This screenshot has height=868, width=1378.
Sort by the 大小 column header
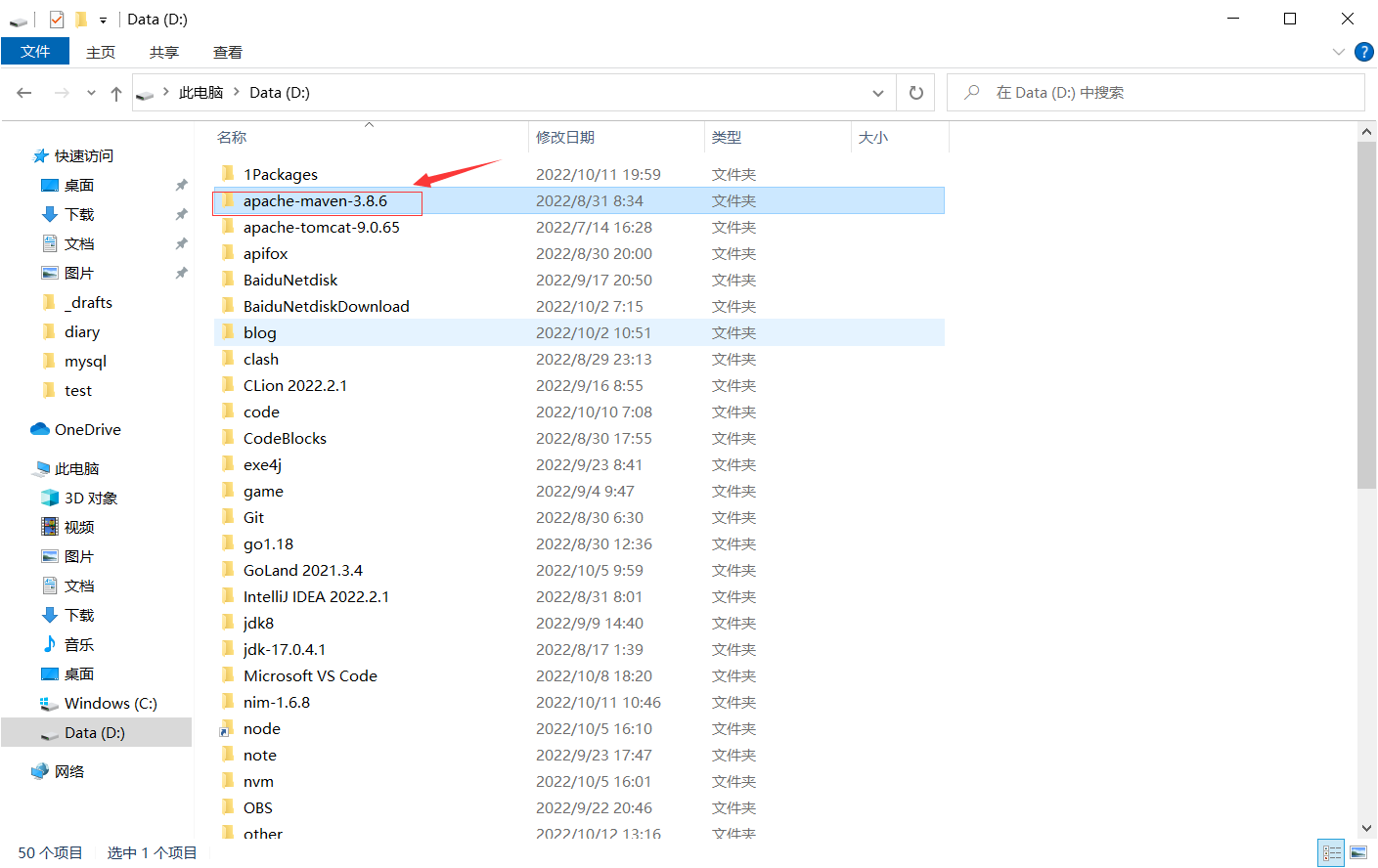pyautogui.click(x=873, y=138)
